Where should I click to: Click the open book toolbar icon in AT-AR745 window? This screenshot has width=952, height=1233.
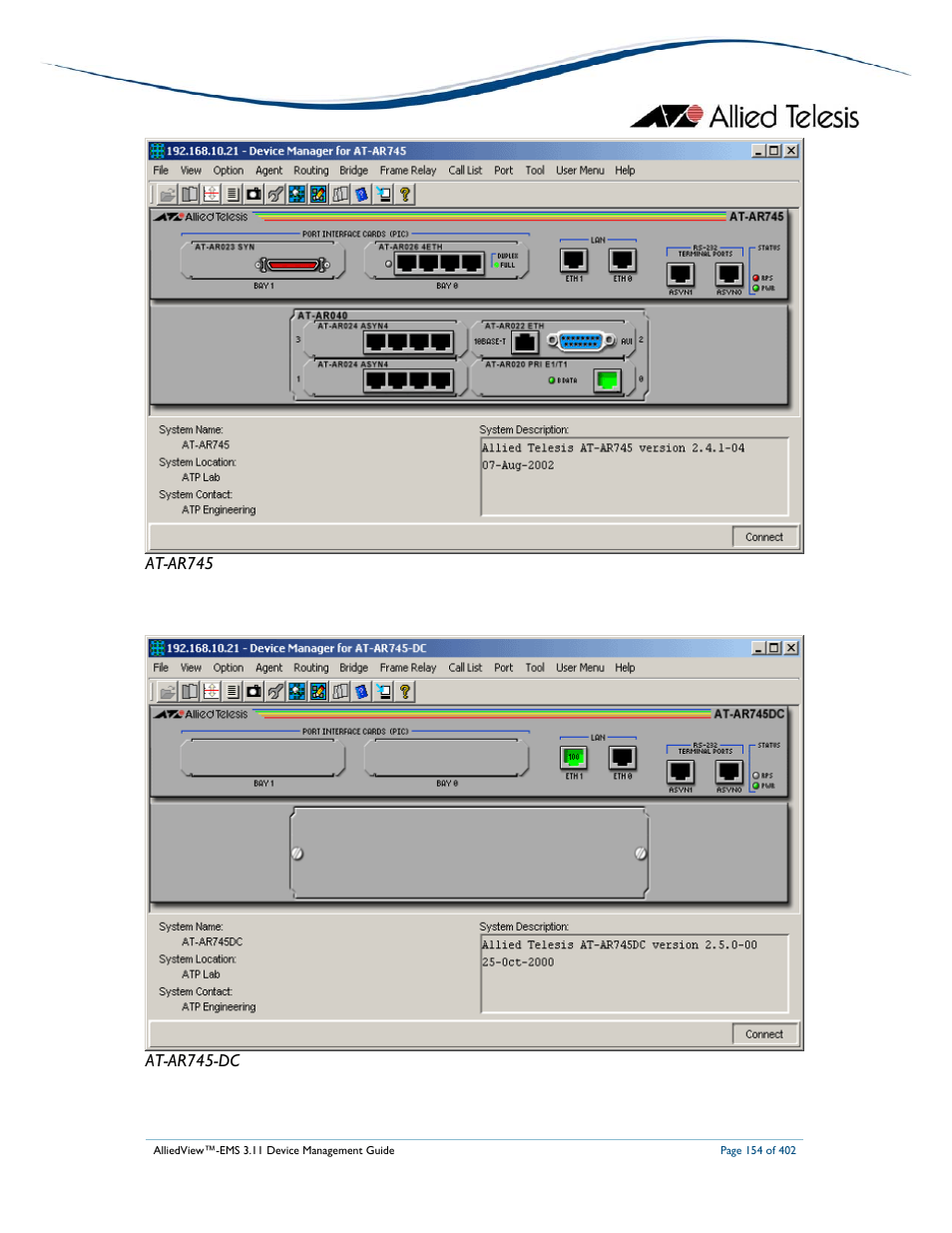pos(190,195)
